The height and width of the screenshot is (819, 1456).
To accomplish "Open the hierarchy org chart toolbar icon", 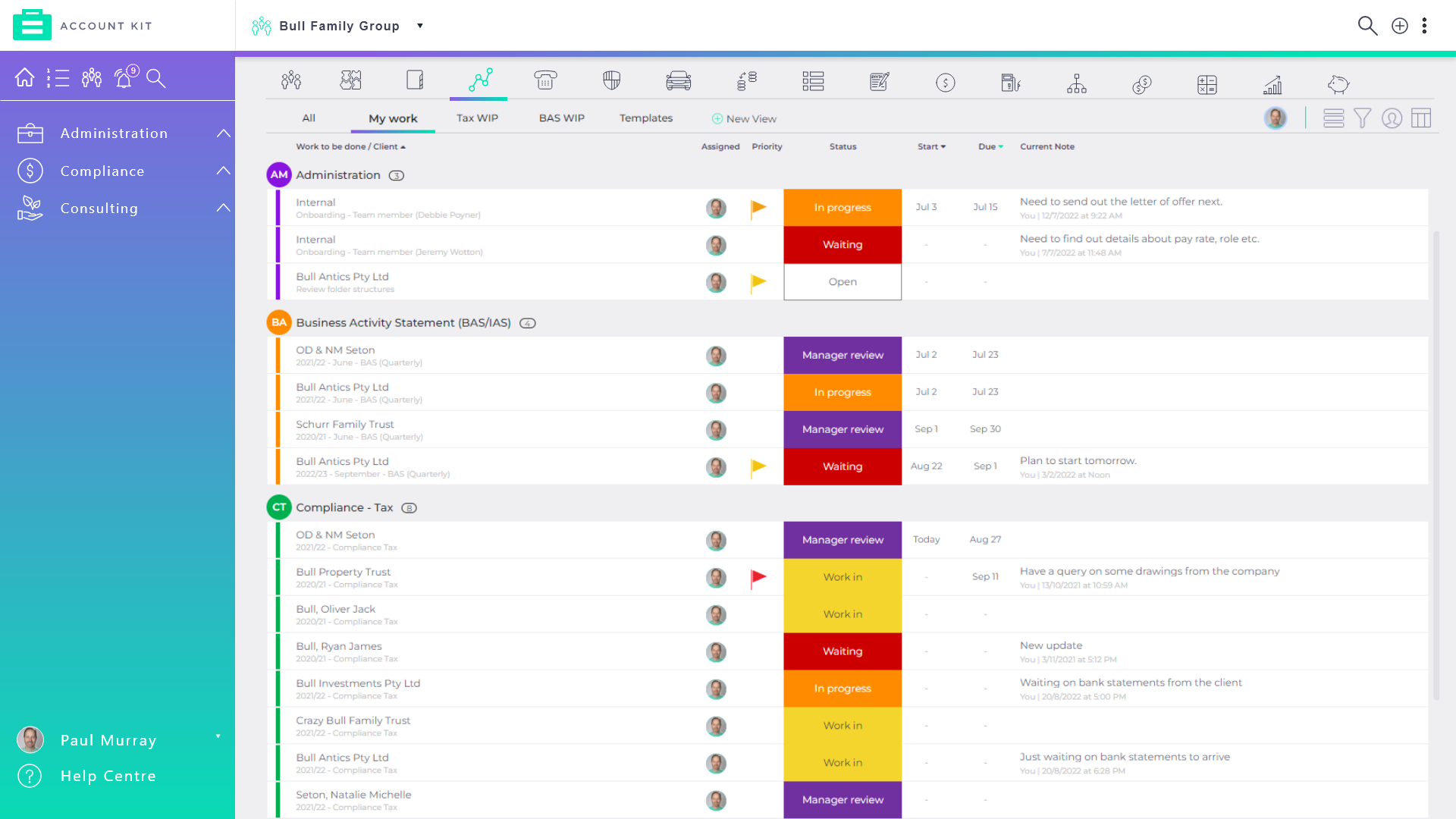I will coord(1077,83).
